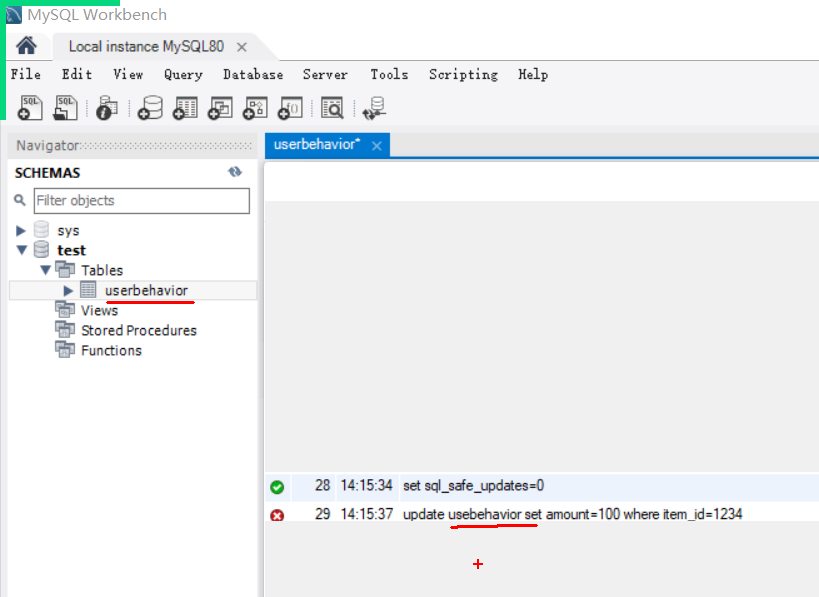Click the Views folder icon
This screenshot has height=597, width=819.
click(65, 310)
